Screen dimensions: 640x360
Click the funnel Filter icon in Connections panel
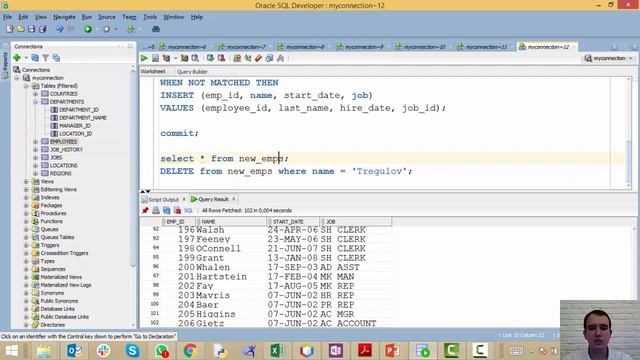click(x=46, y=58)
